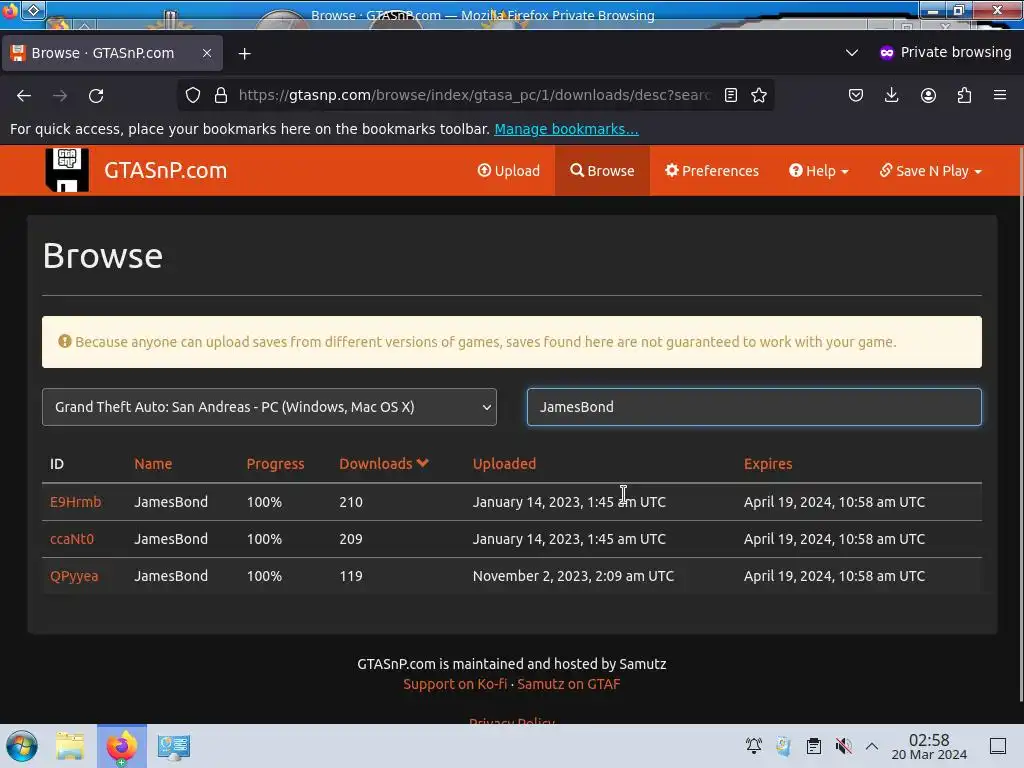Click the Browse · GTASnP.com tab

pos(112,53)
